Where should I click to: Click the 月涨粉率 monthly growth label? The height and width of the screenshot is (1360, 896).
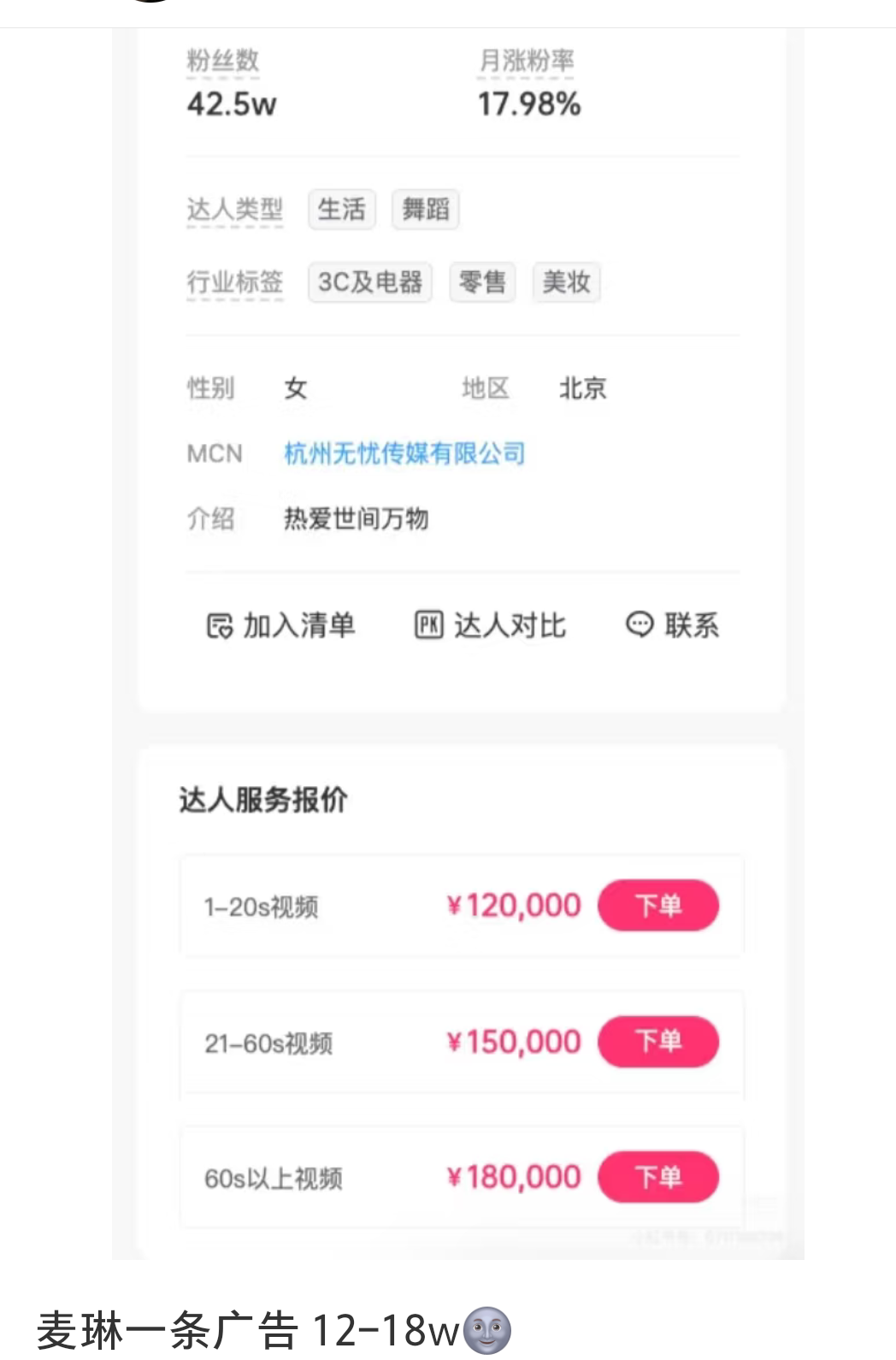click(526, 61)
